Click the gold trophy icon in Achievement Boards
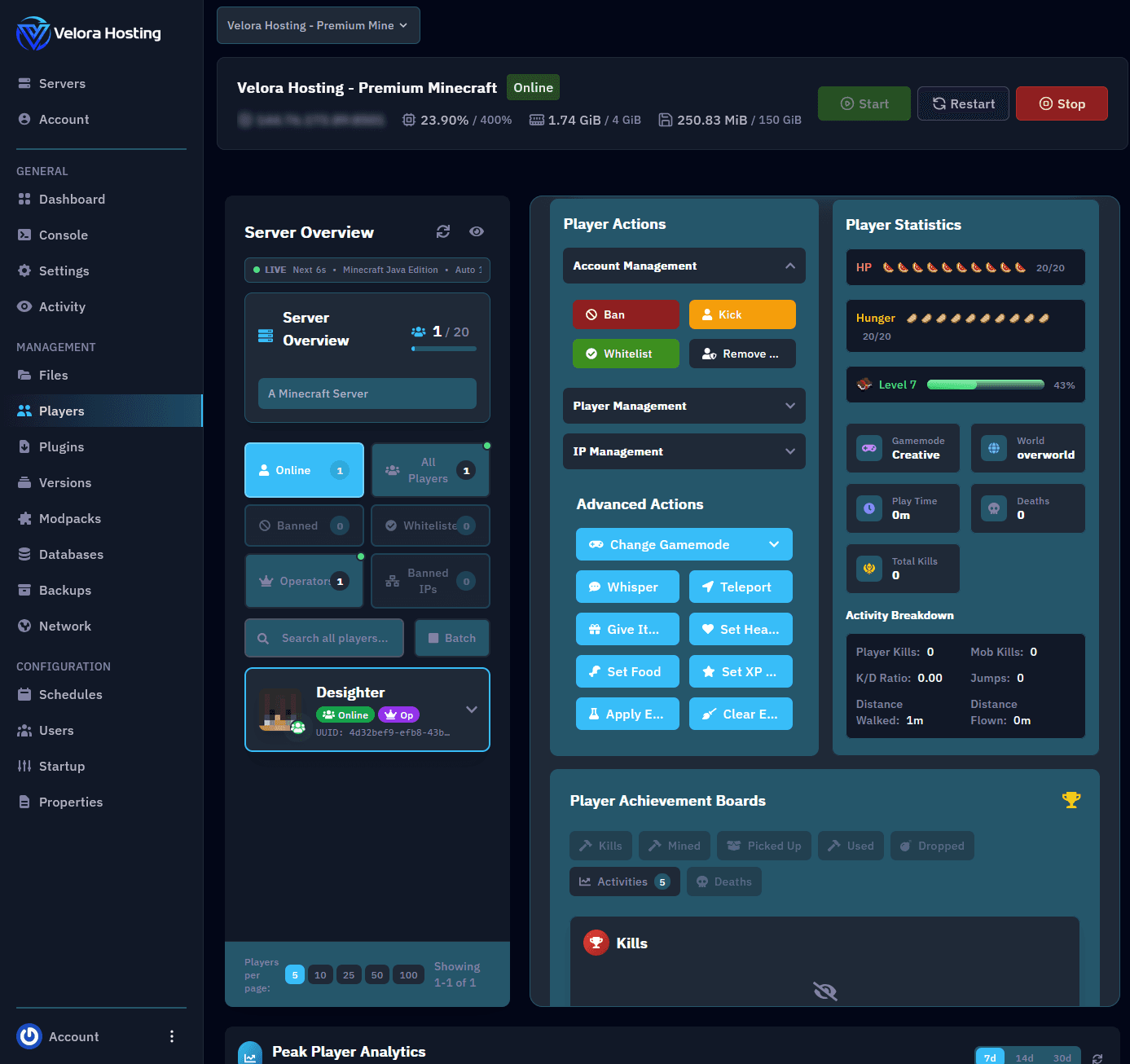Screen dimensions: 1130x1064 tap(1071, 800)
